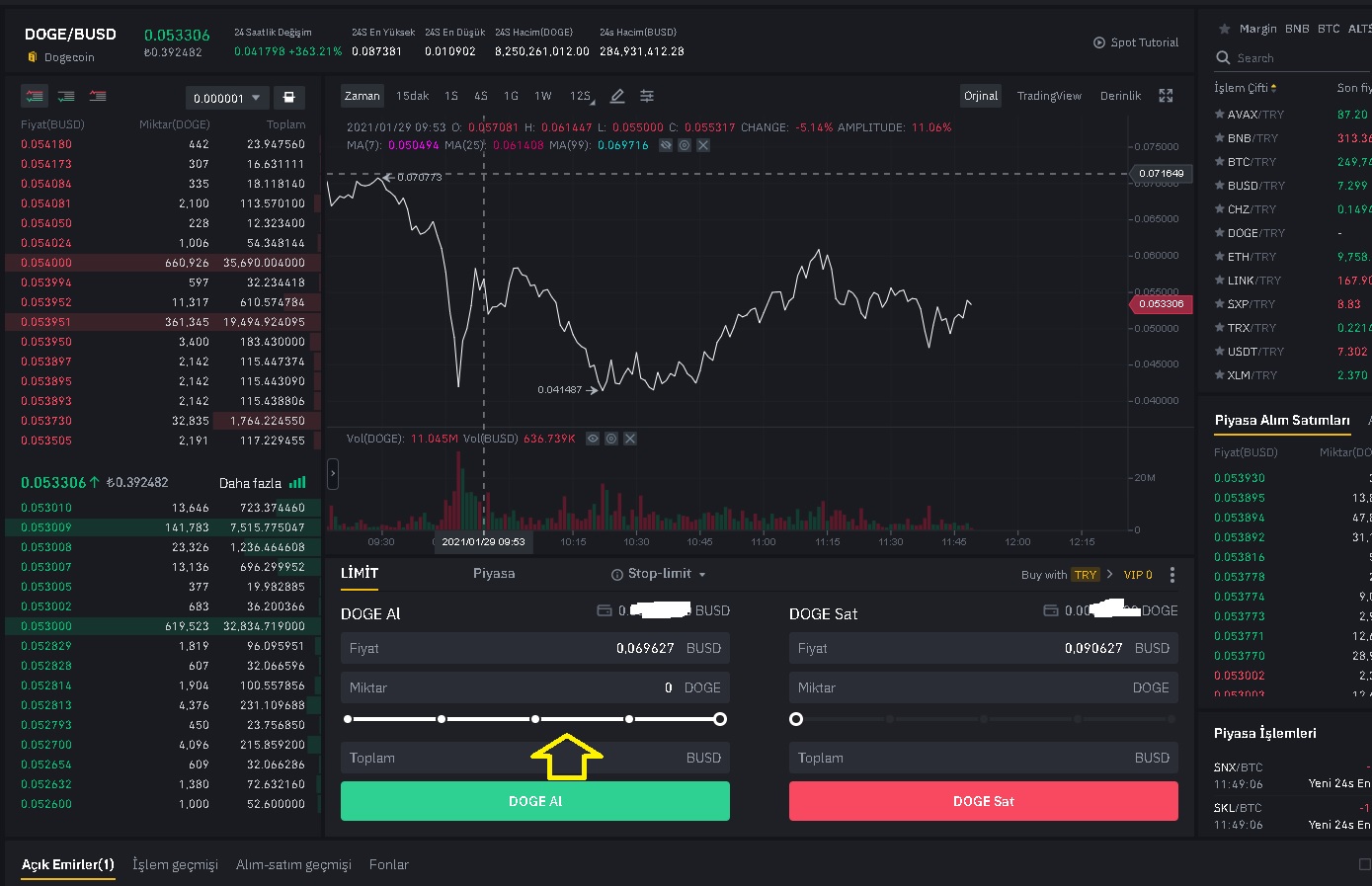
Task: Sort pairs by İşlem Çifti column
Action: [x=1246, y=88]
